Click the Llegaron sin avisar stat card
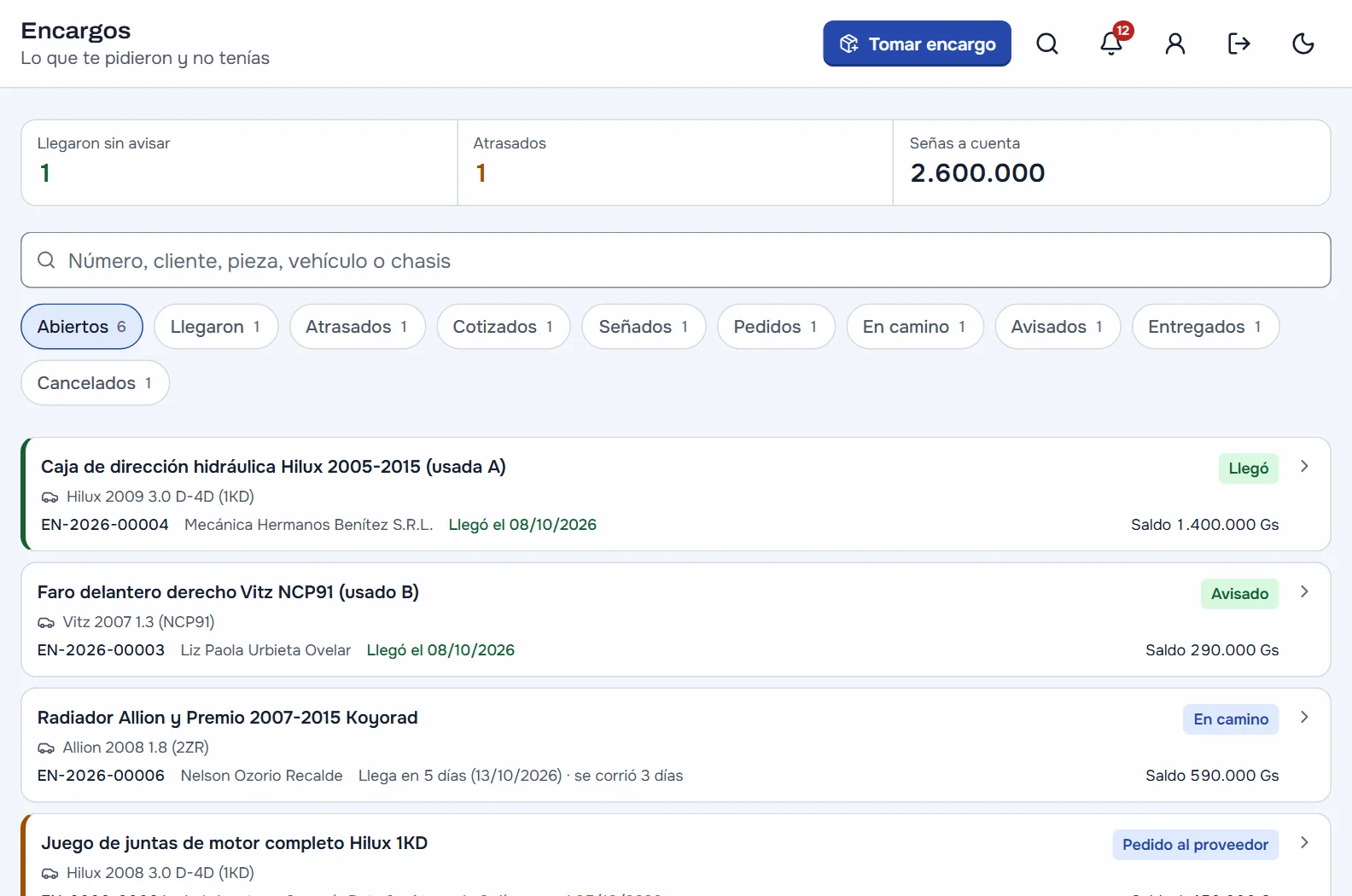This screenshot has width=1352, height=896. coord(239,162)
